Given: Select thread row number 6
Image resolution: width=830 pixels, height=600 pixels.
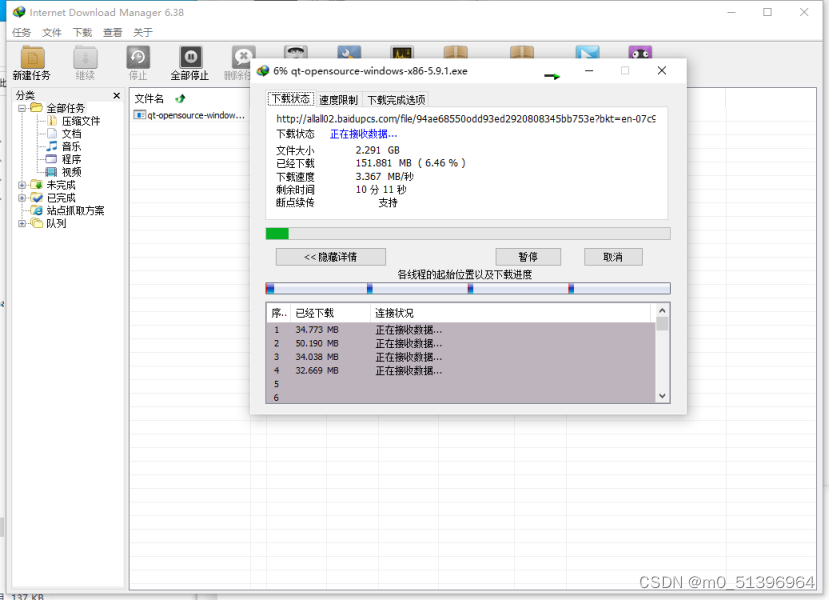Looking at the screenshot, I should (461, 397).
